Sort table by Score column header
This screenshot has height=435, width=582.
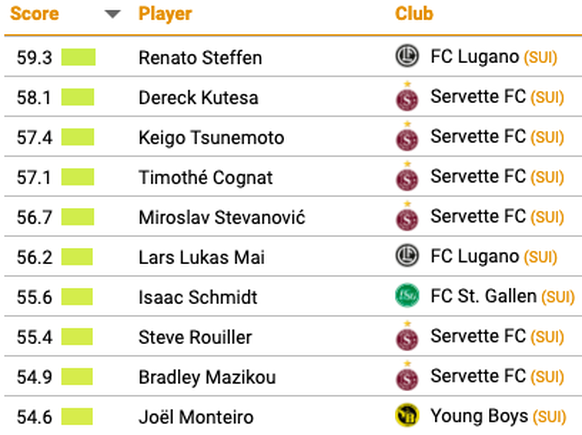coord(34,14)
